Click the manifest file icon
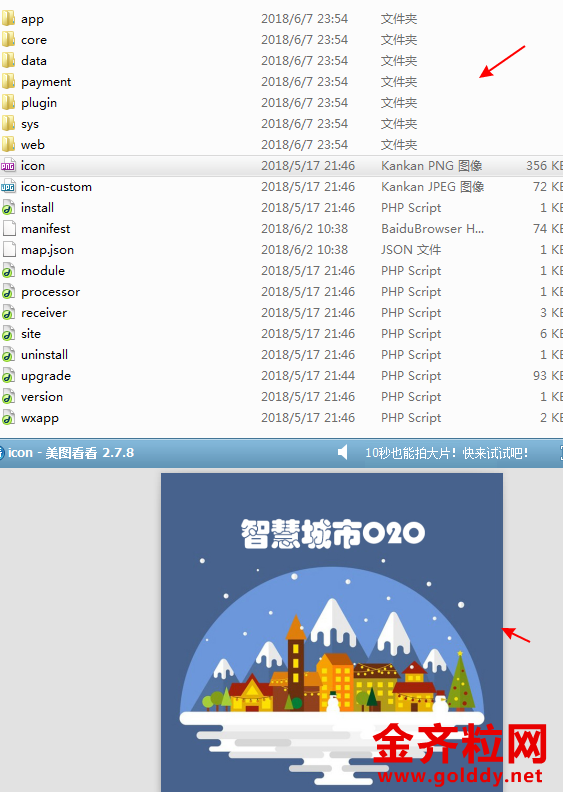The image size is (563, 792). 9,229
